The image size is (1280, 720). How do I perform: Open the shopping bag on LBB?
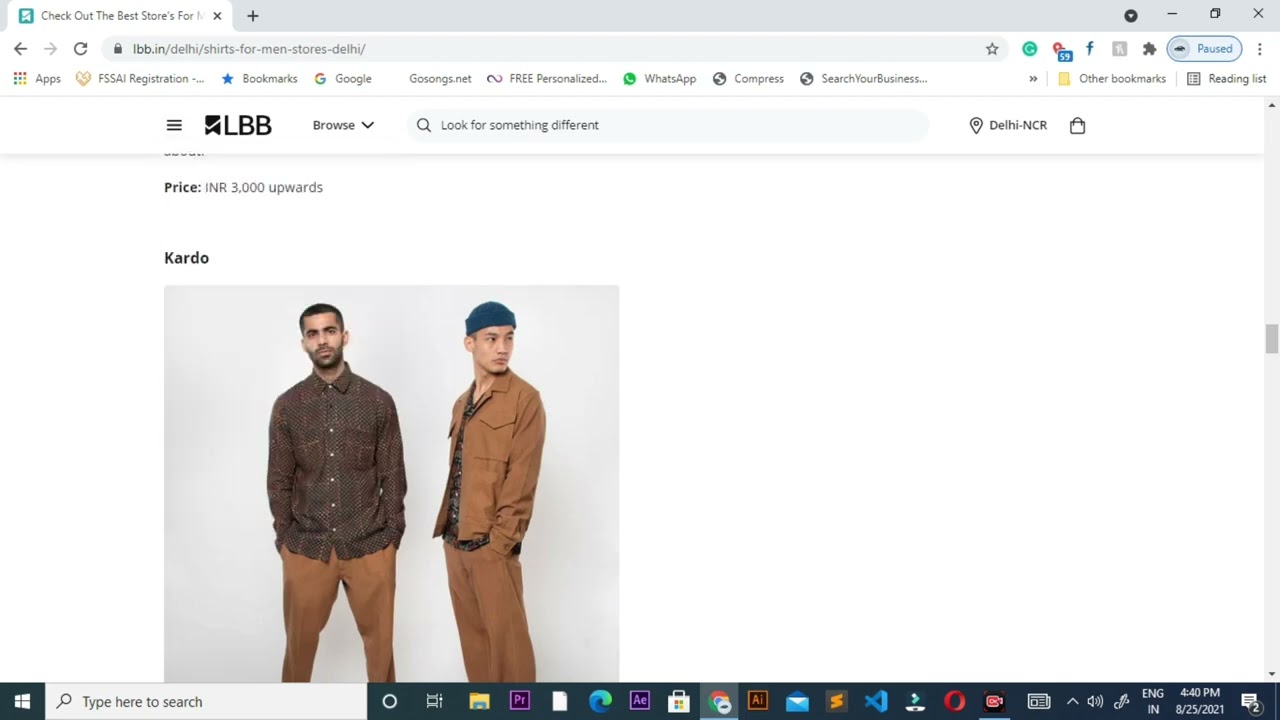click(x=1077, y=125)
